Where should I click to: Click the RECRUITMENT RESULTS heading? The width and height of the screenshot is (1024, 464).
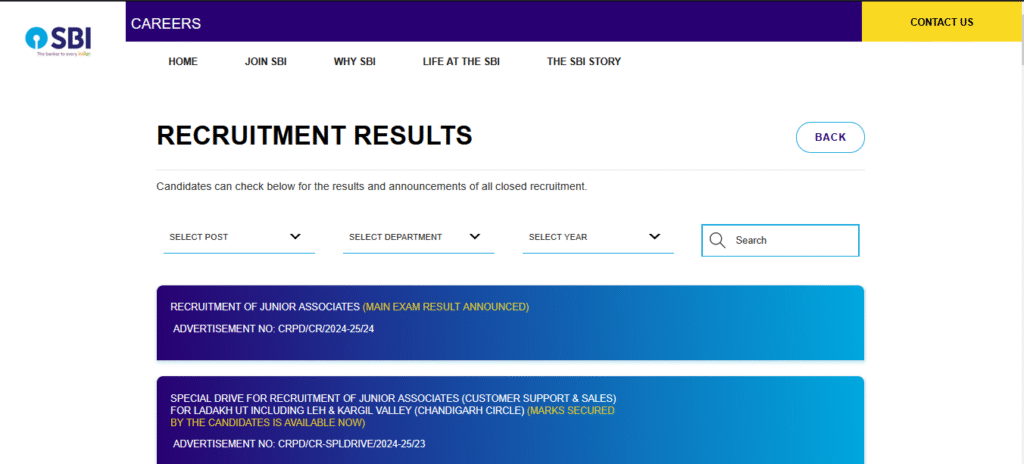314,135
